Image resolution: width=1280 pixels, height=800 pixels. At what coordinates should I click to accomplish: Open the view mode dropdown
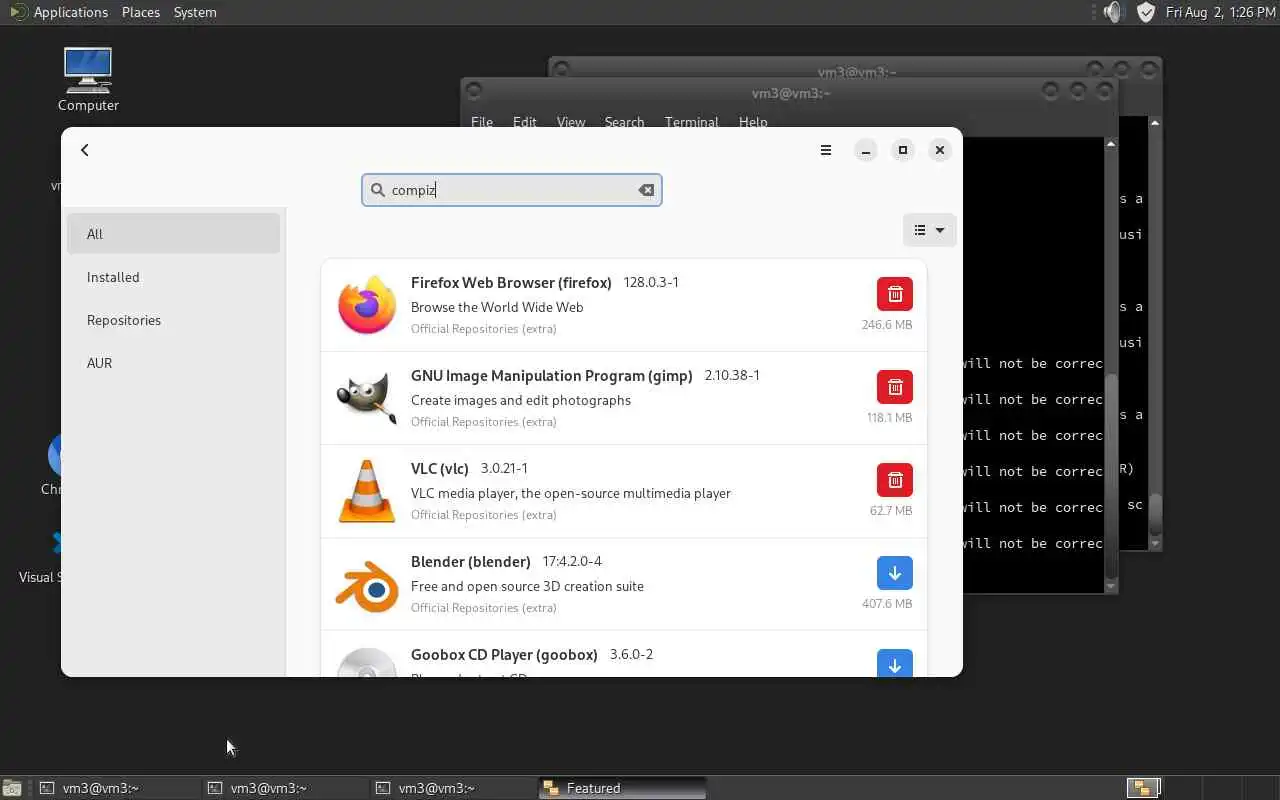tap(929, 230)
